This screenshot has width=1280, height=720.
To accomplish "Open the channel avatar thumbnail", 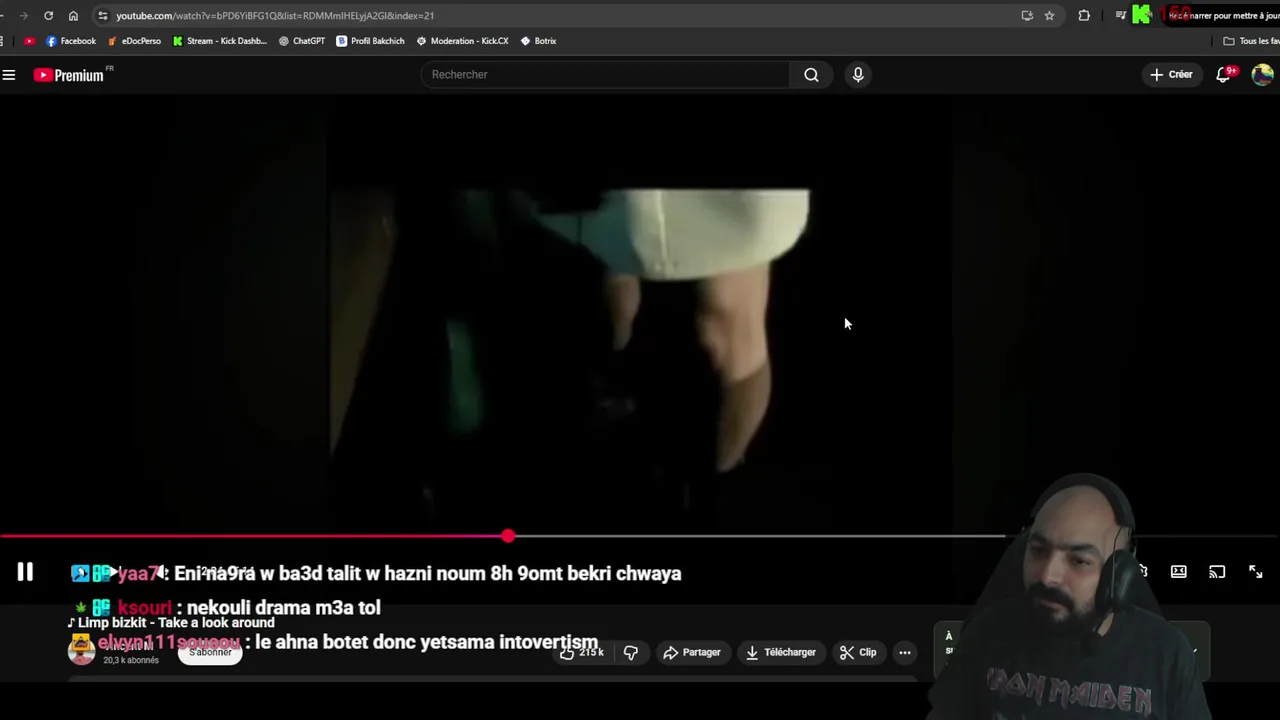I will click(81, 652).
